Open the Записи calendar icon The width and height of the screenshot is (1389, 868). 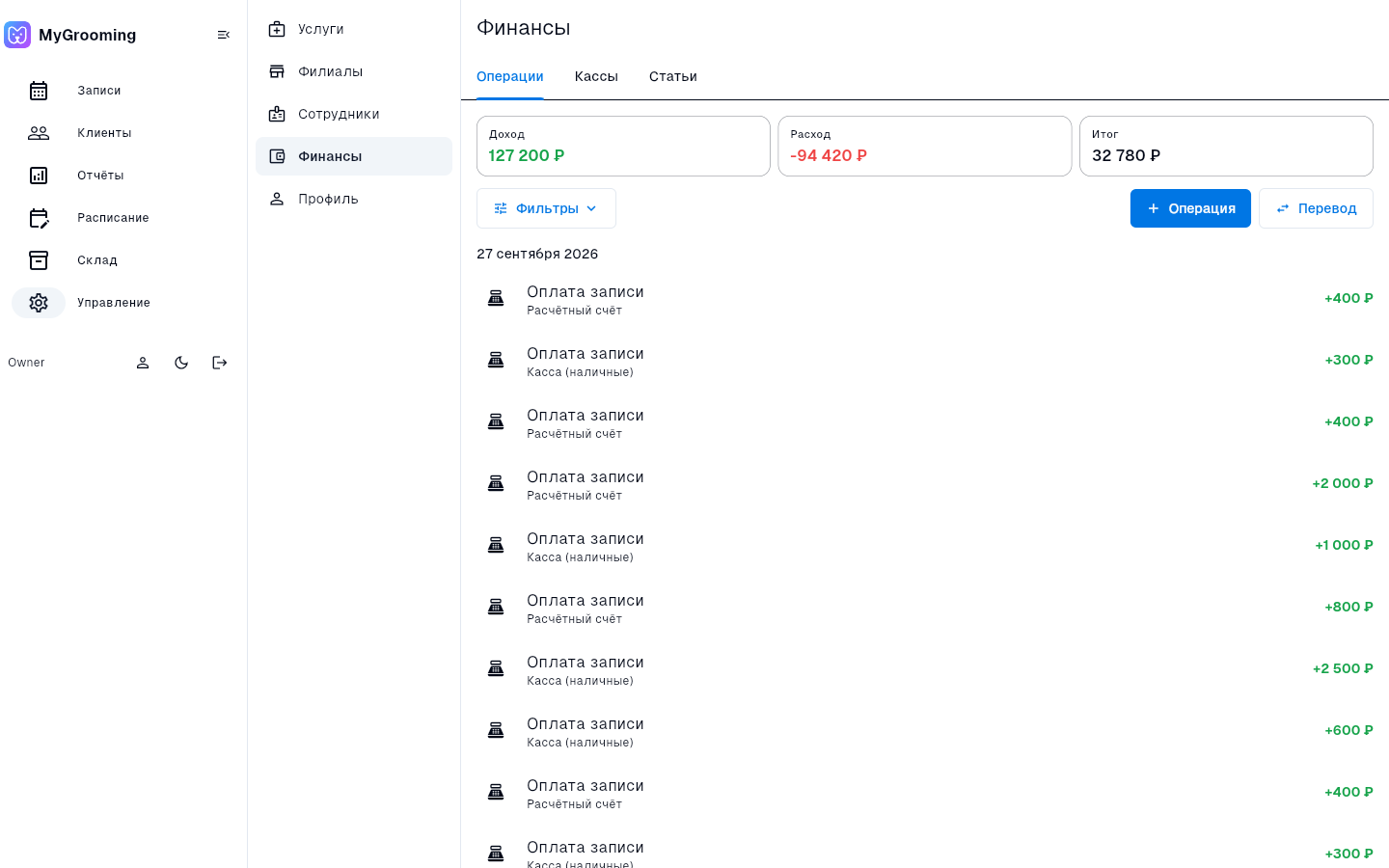[x=39, y=91]
